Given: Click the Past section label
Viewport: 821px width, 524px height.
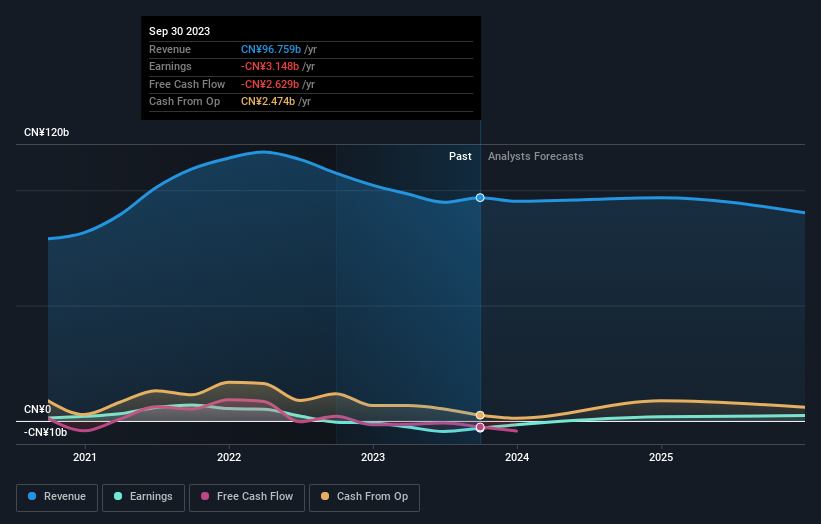Looking at the screenshot, I should [460, 157].
